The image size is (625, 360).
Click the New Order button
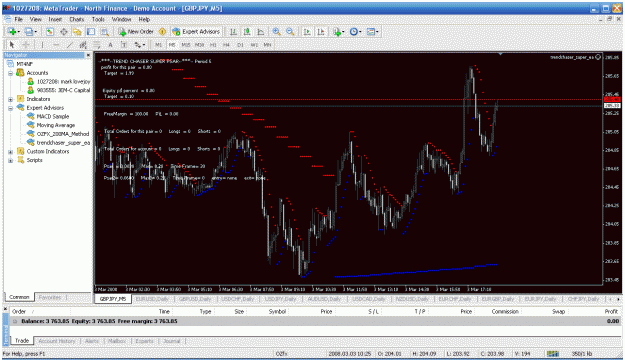click(136, 31)
